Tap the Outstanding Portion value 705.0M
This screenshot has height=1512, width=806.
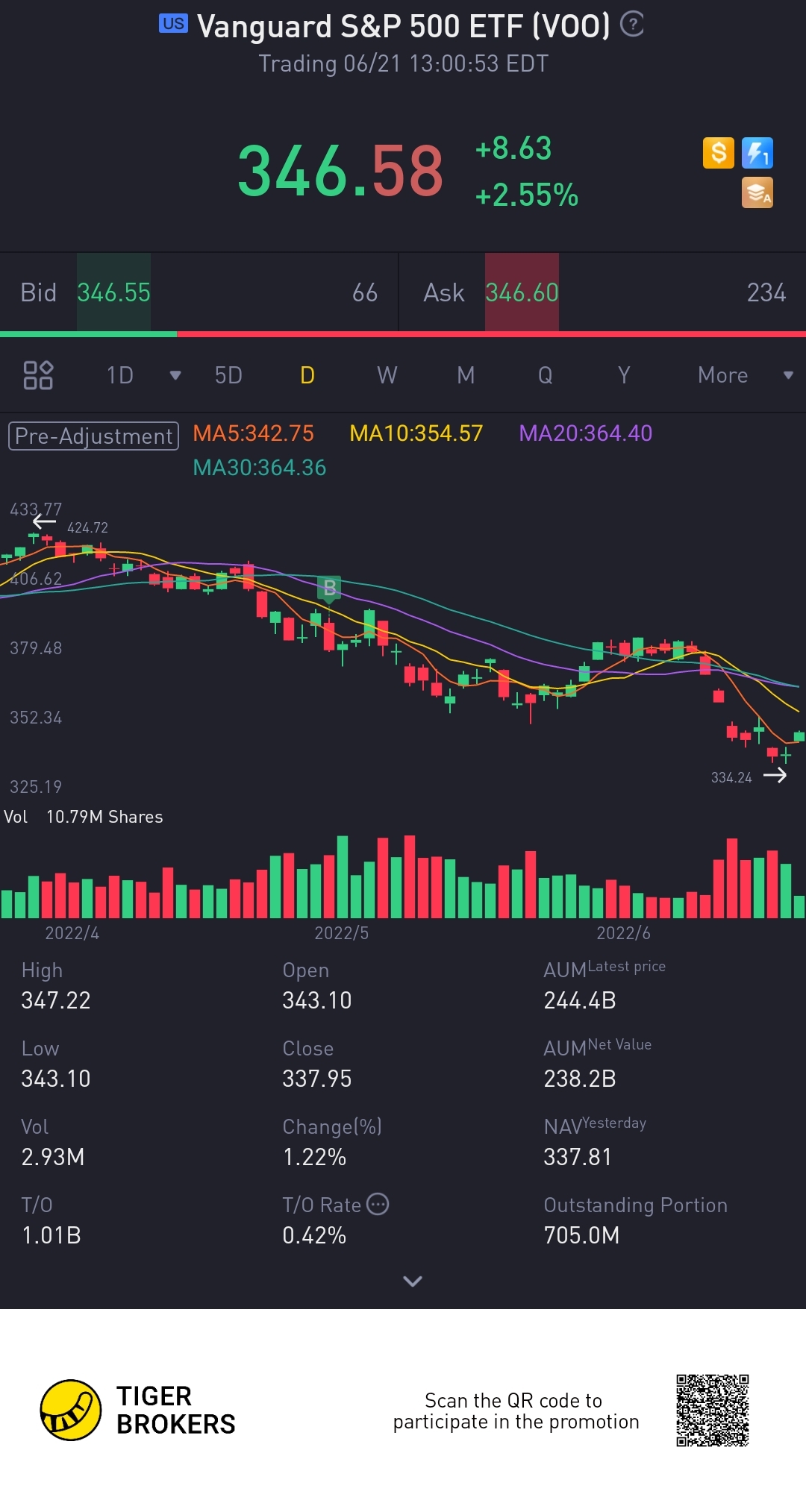581,1235
